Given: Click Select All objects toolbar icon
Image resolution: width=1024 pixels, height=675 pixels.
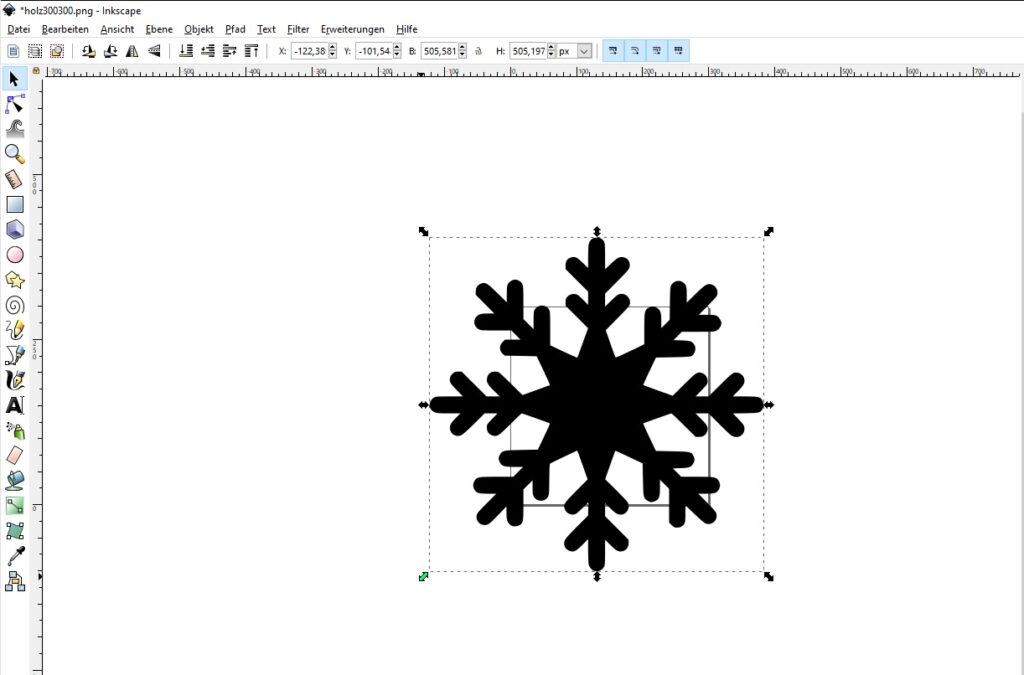Looking at the screenshot, I should pos(13,51).
